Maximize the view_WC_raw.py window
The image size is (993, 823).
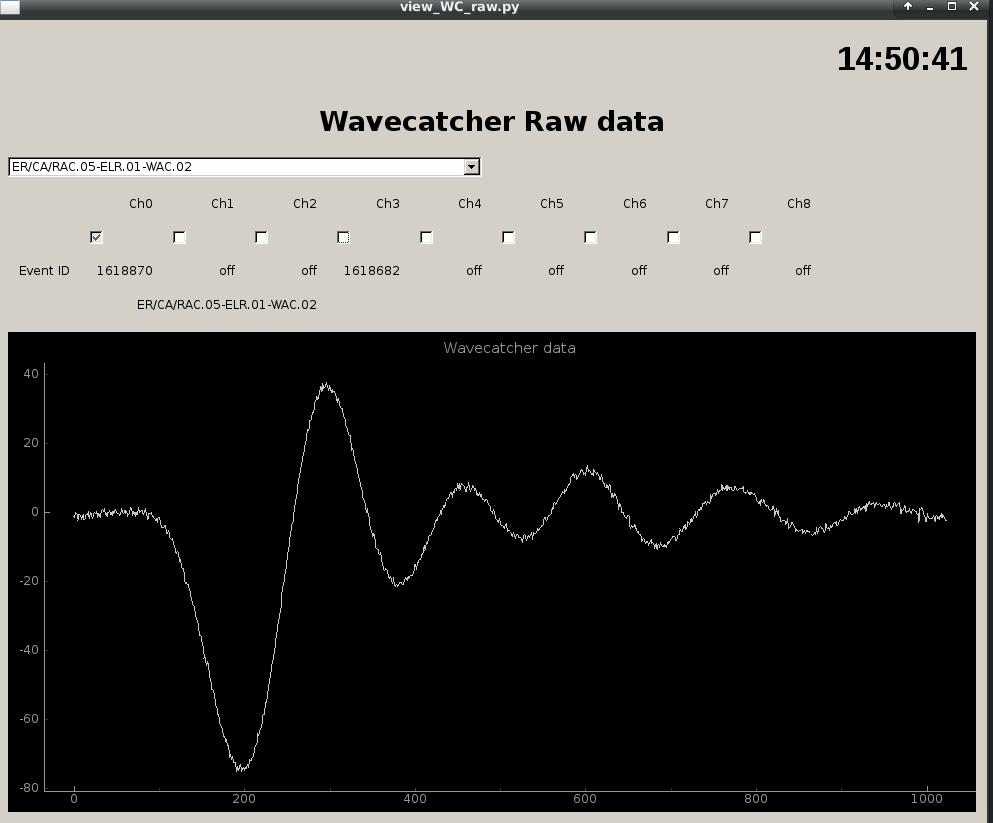click(952, 7)
